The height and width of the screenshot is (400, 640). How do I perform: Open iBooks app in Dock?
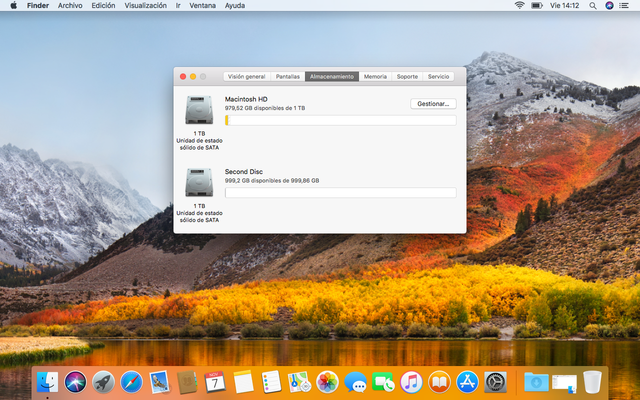[x=439, y=382]
